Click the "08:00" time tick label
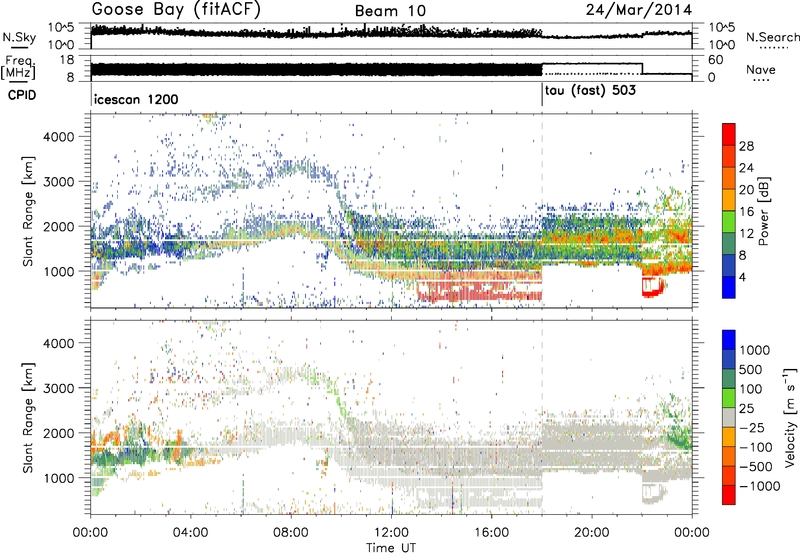Viewport: 800px width, 554px height. pos(291,533)
